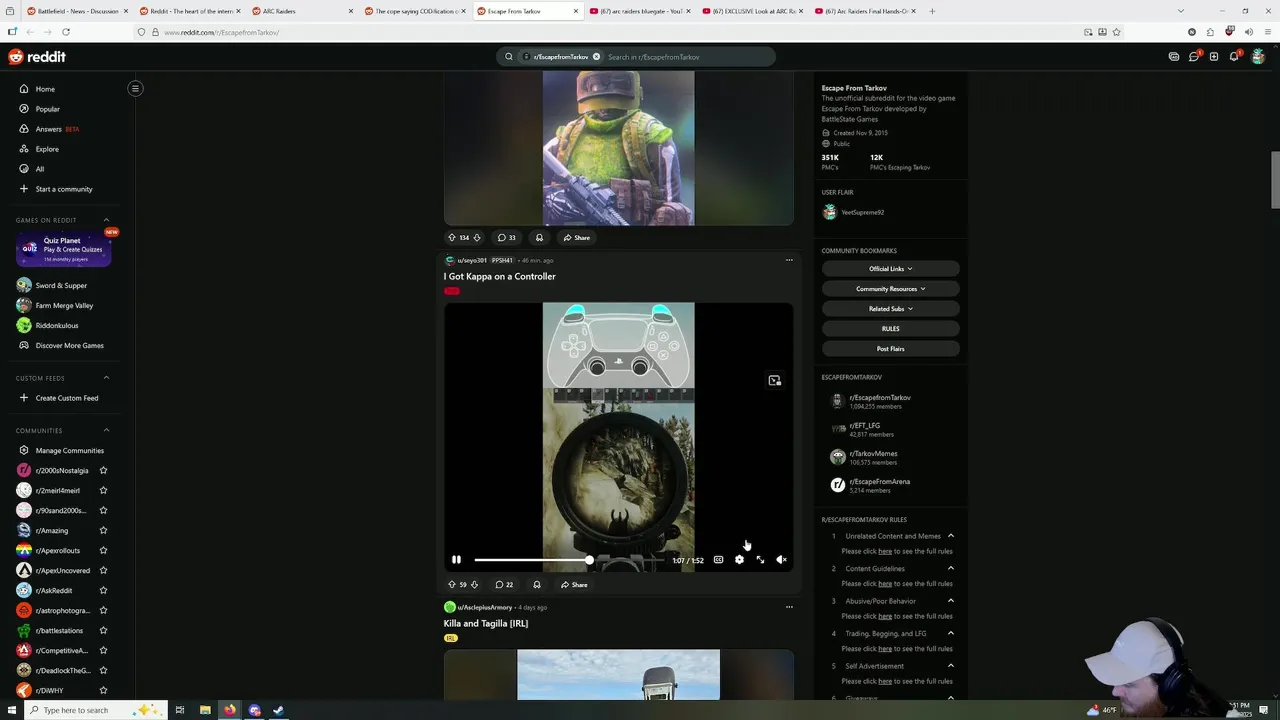
Task: Favorite r/AskReddit with its star
Action: (x=103, y=590)
